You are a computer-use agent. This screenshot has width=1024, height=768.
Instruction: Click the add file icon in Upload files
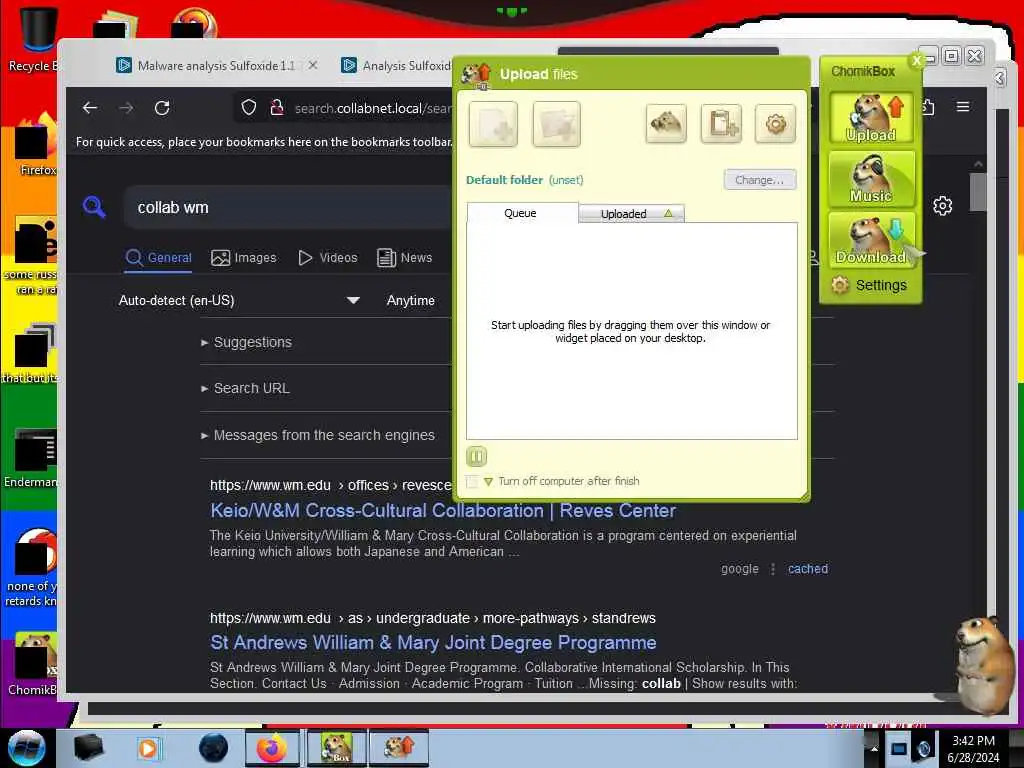[x=493, y=123]
